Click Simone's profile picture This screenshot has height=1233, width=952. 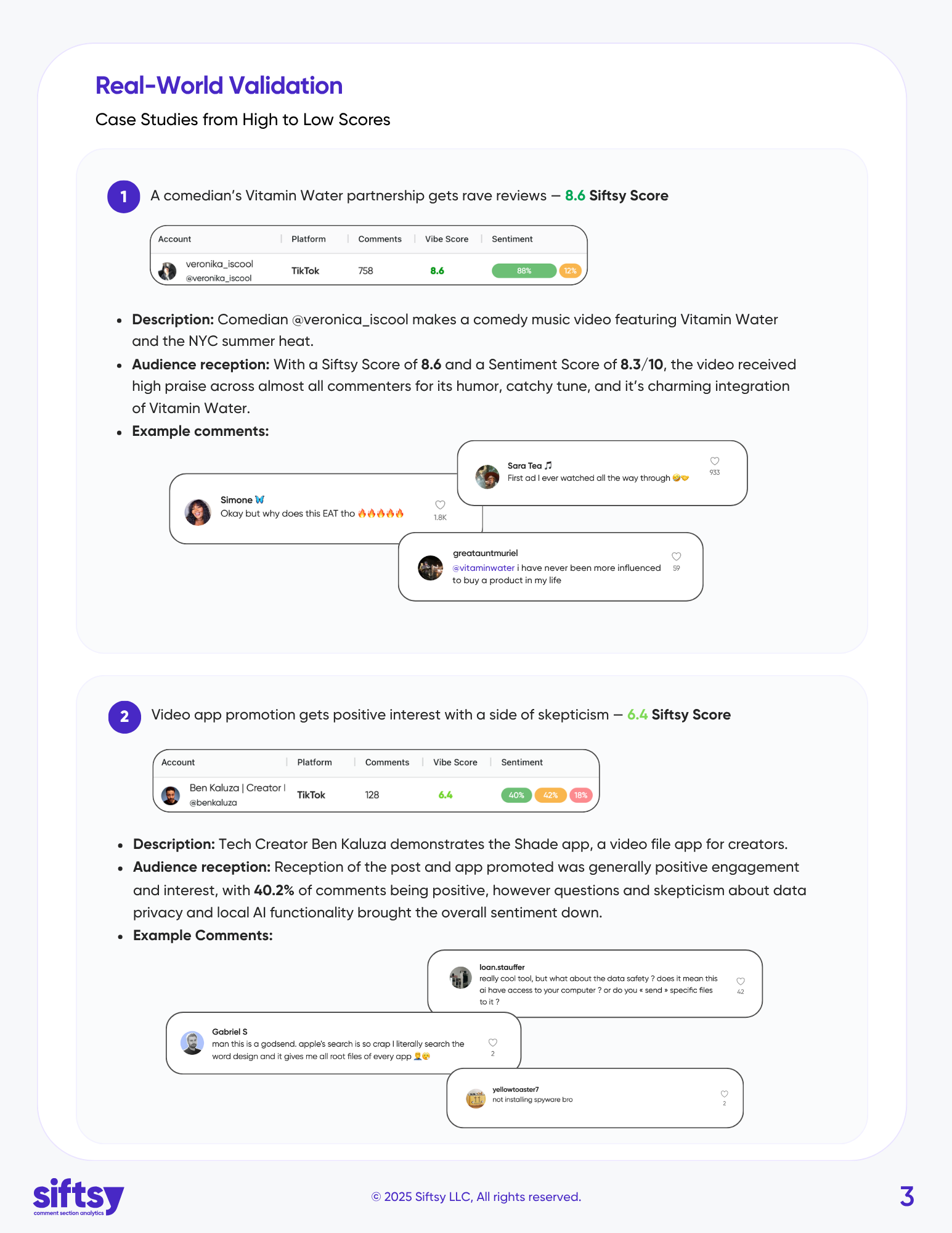click(x=198, y=512)
